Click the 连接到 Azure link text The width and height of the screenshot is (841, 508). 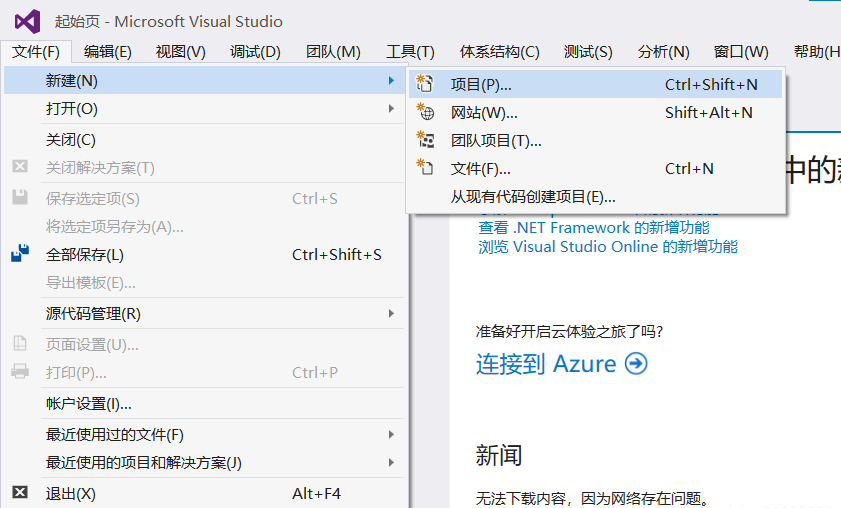pyautogui.click(x=546, y=364)
